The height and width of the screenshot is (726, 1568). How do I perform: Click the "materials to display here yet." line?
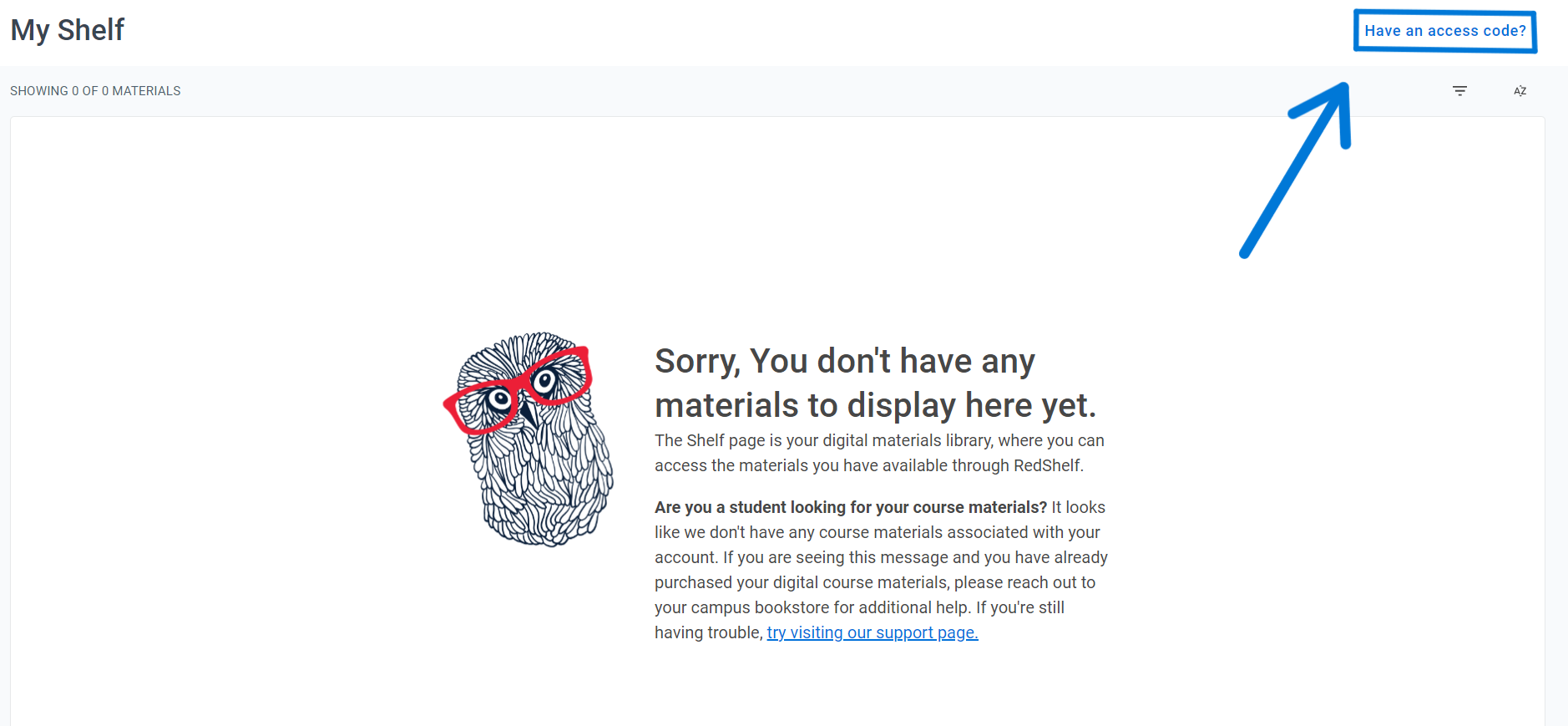coord(875,405)
